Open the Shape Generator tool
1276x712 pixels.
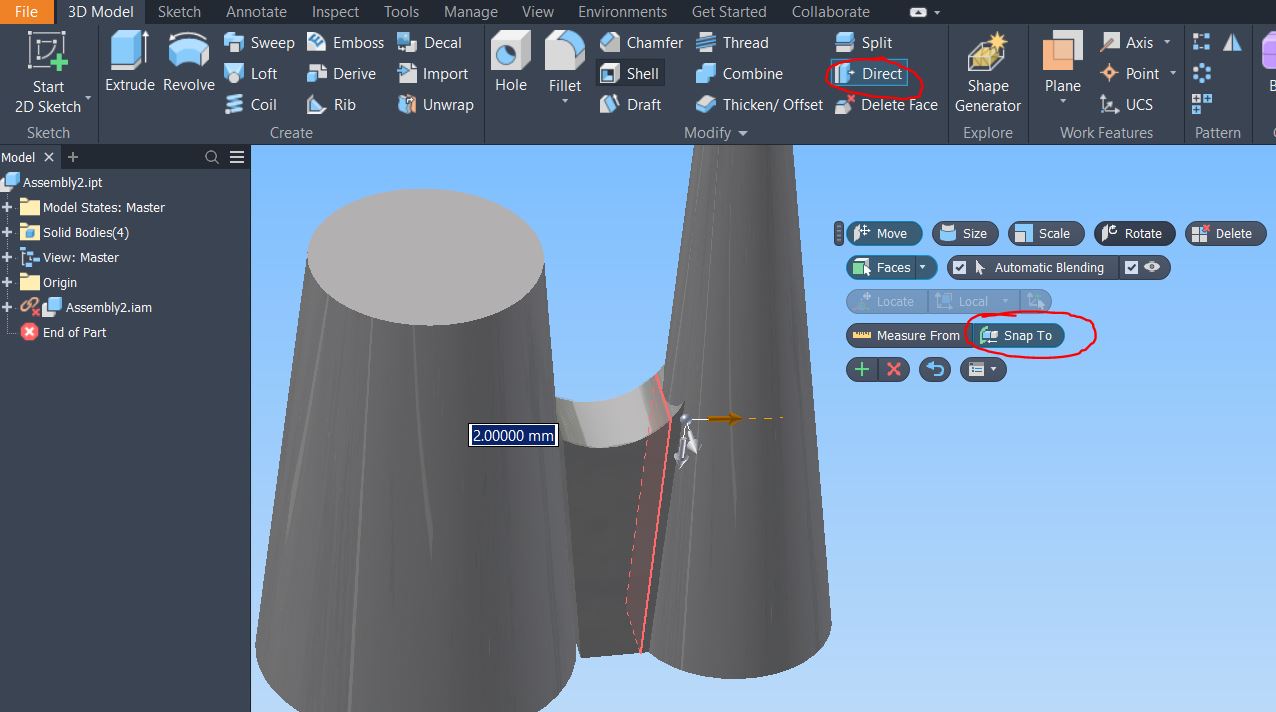pos(987,73)
